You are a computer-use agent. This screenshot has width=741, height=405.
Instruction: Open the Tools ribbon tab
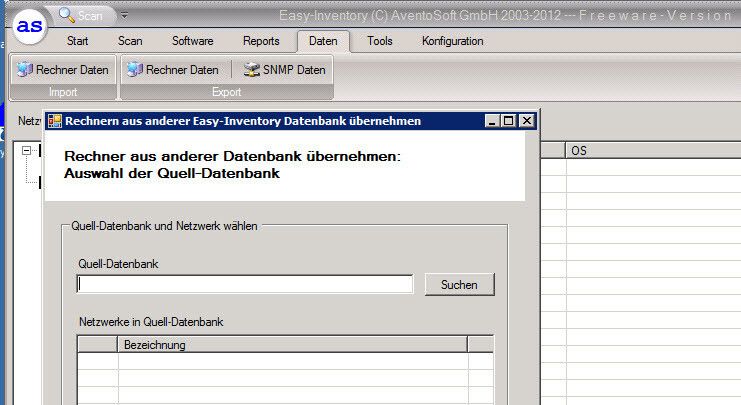pos(379,41)
